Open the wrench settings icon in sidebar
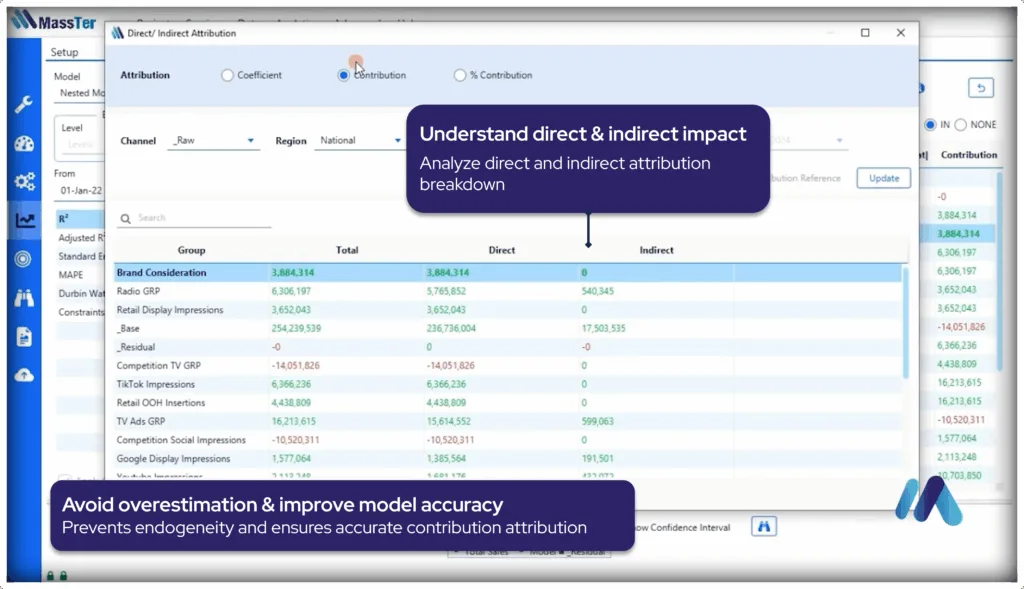 25,104
